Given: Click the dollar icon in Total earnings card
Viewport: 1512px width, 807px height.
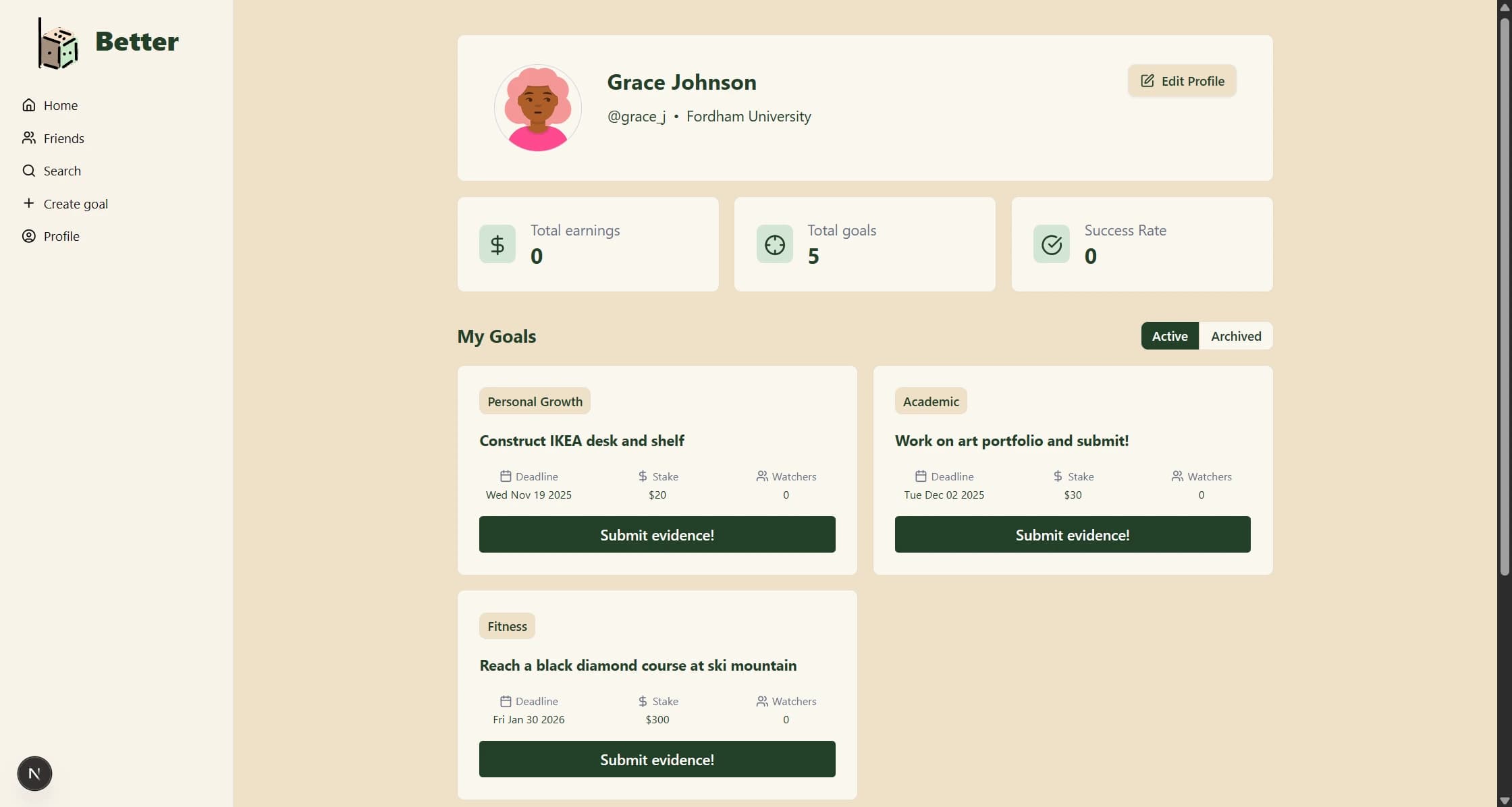Looking at the screenshot, I should [497, 244].
